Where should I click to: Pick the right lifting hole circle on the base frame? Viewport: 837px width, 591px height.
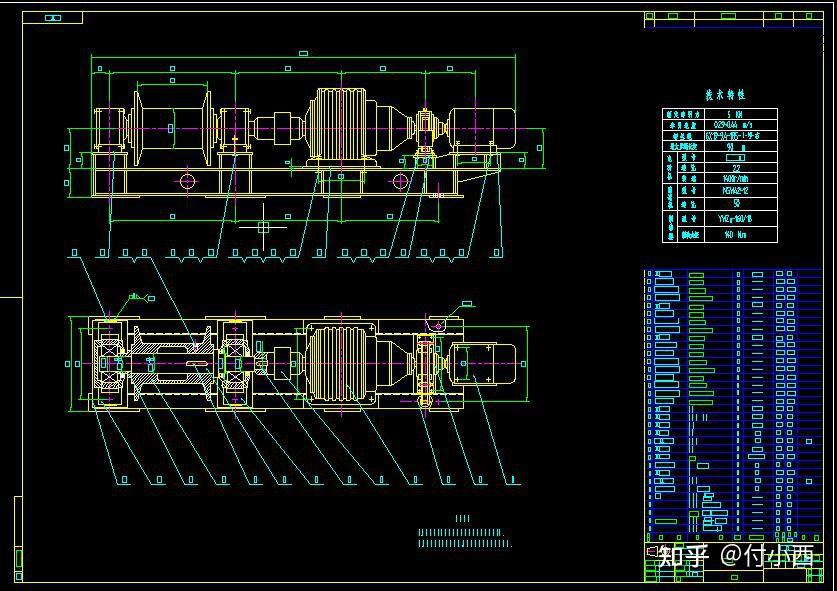coord(400,182)
